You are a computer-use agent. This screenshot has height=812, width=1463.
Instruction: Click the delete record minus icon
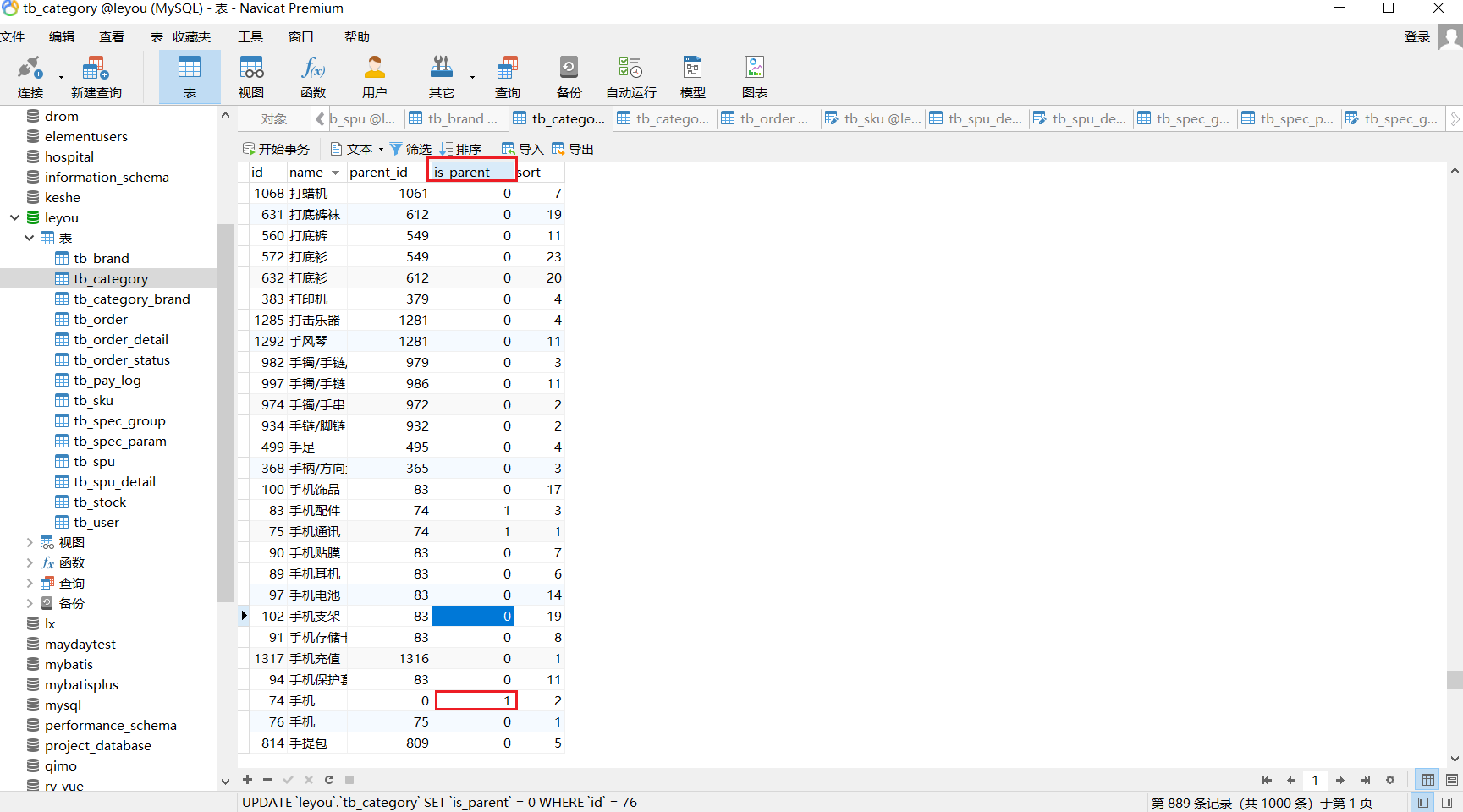coord(267,780)
